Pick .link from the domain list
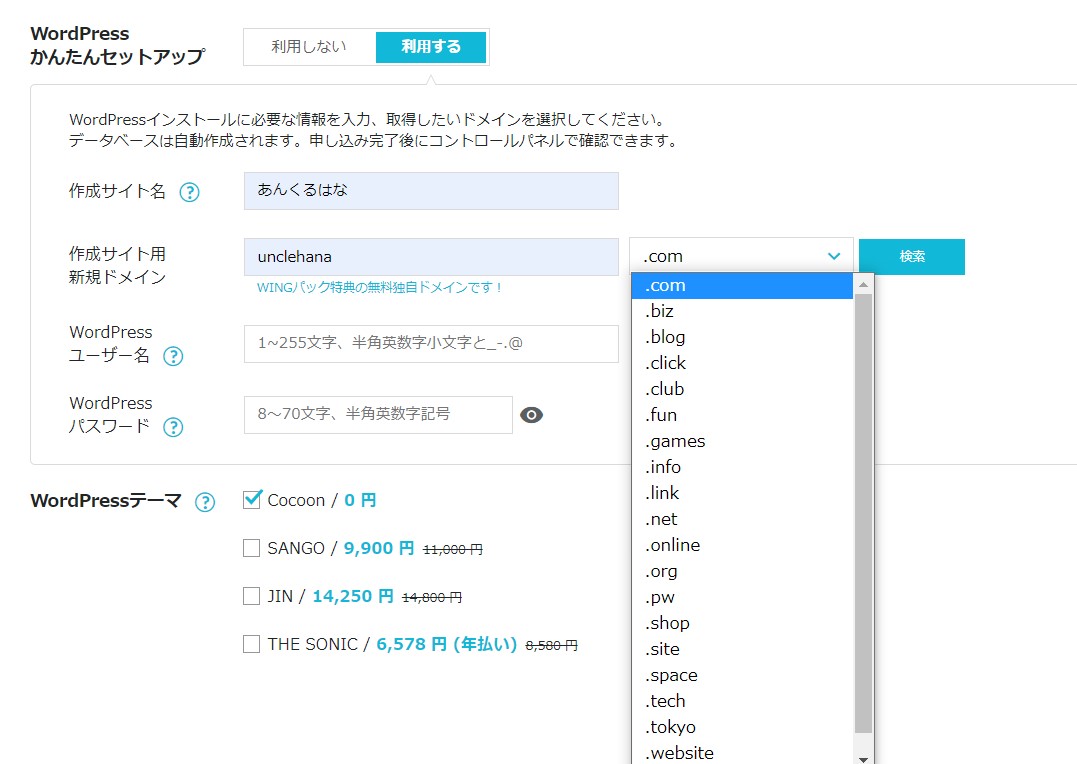 pyautogui.click(x=742, y=493)
